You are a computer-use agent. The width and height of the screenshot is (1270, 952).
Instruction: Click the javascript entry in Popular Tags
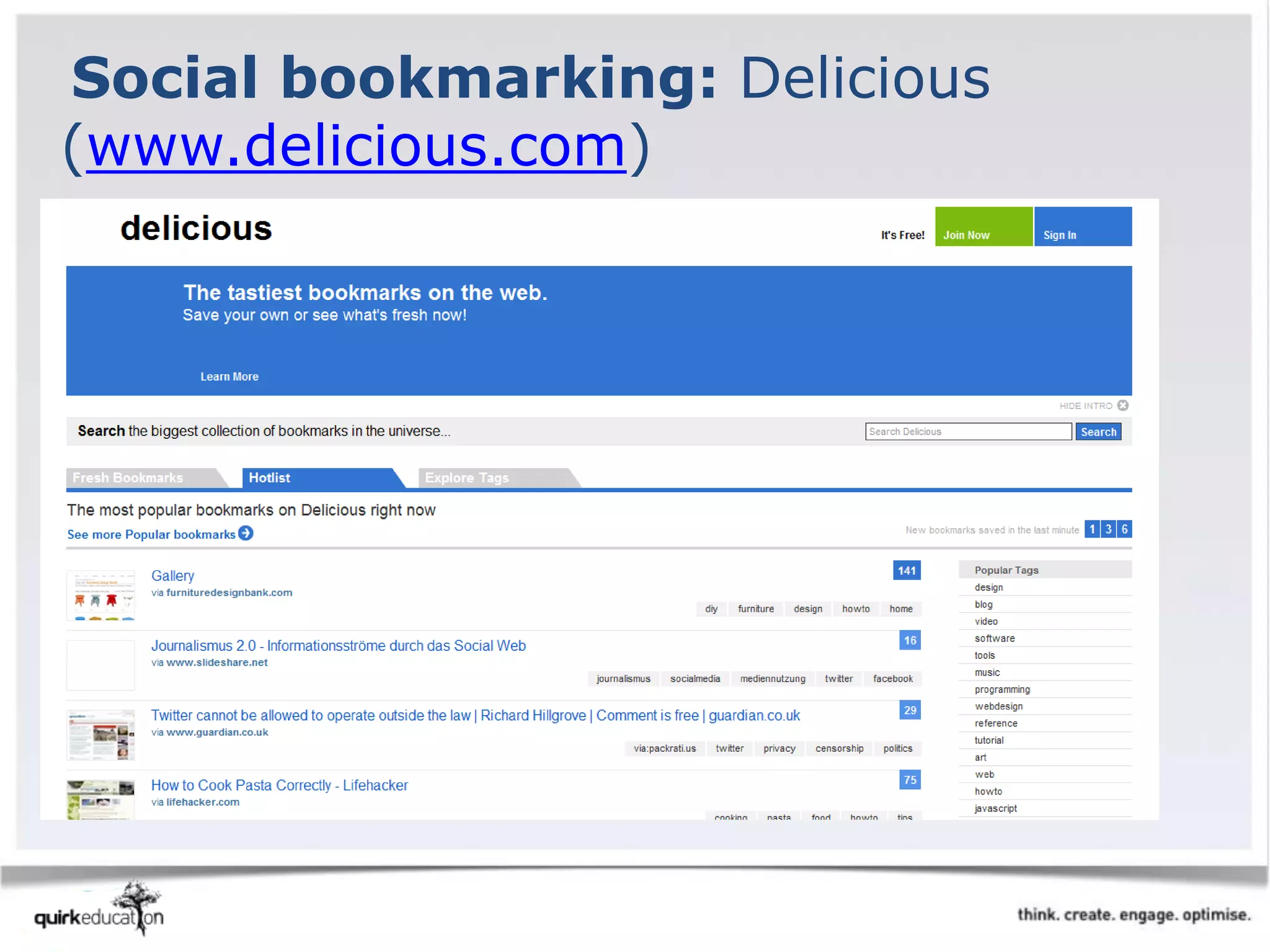tap(1045, 808)
